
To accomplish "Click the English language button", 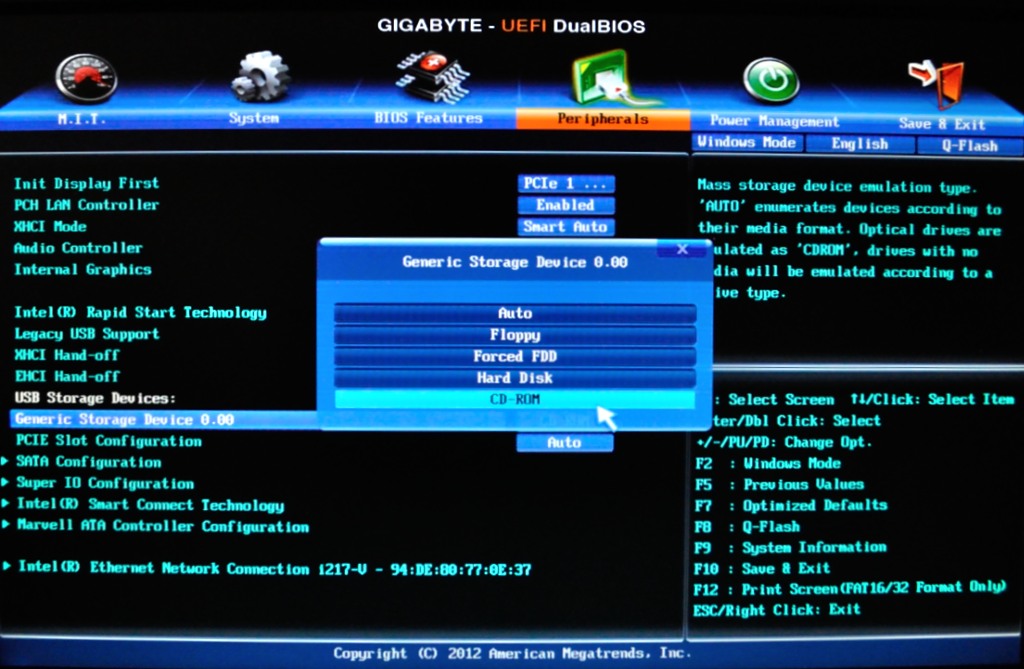I will [x=859, y=144].
